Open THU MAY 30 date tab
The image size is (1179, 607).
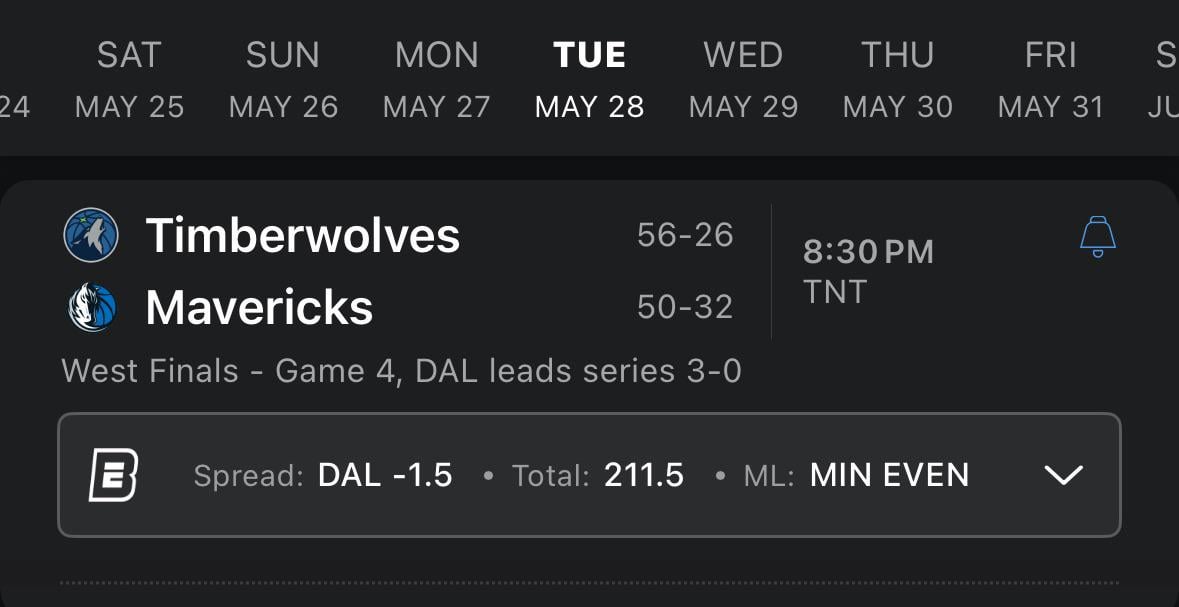[897, 80]
